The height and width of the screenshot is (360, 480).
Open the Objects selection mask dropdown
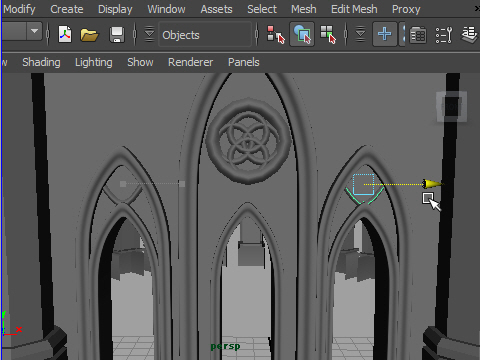click(205, 34)
